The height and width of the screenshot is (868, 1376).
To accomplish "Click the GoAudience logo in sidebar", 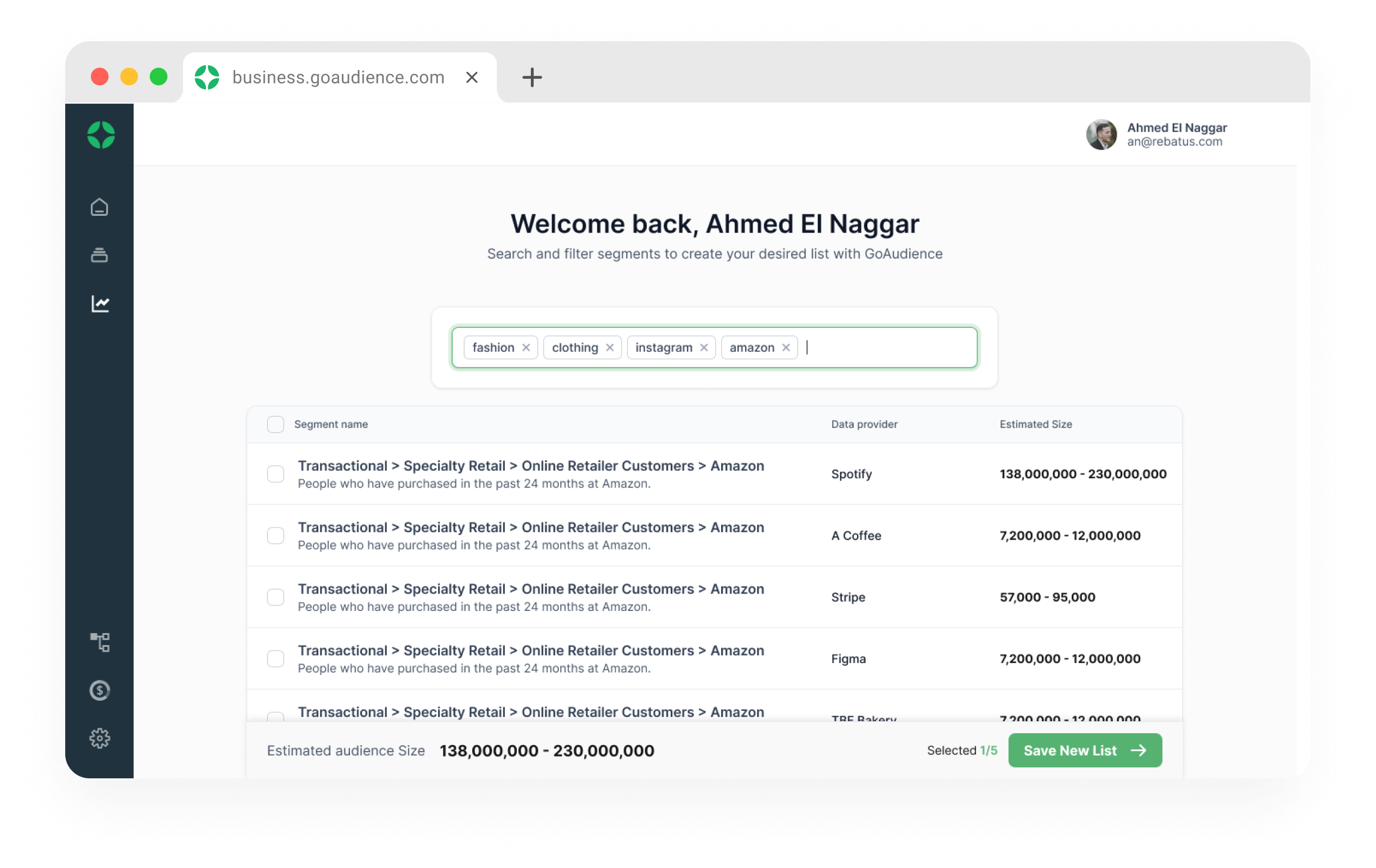I will tap(101, 135).
